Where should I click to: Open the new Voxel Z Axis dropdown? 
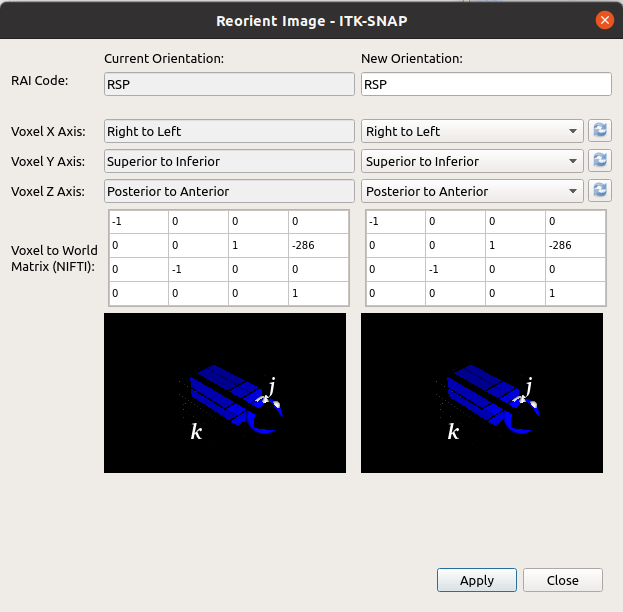point(472,191)
